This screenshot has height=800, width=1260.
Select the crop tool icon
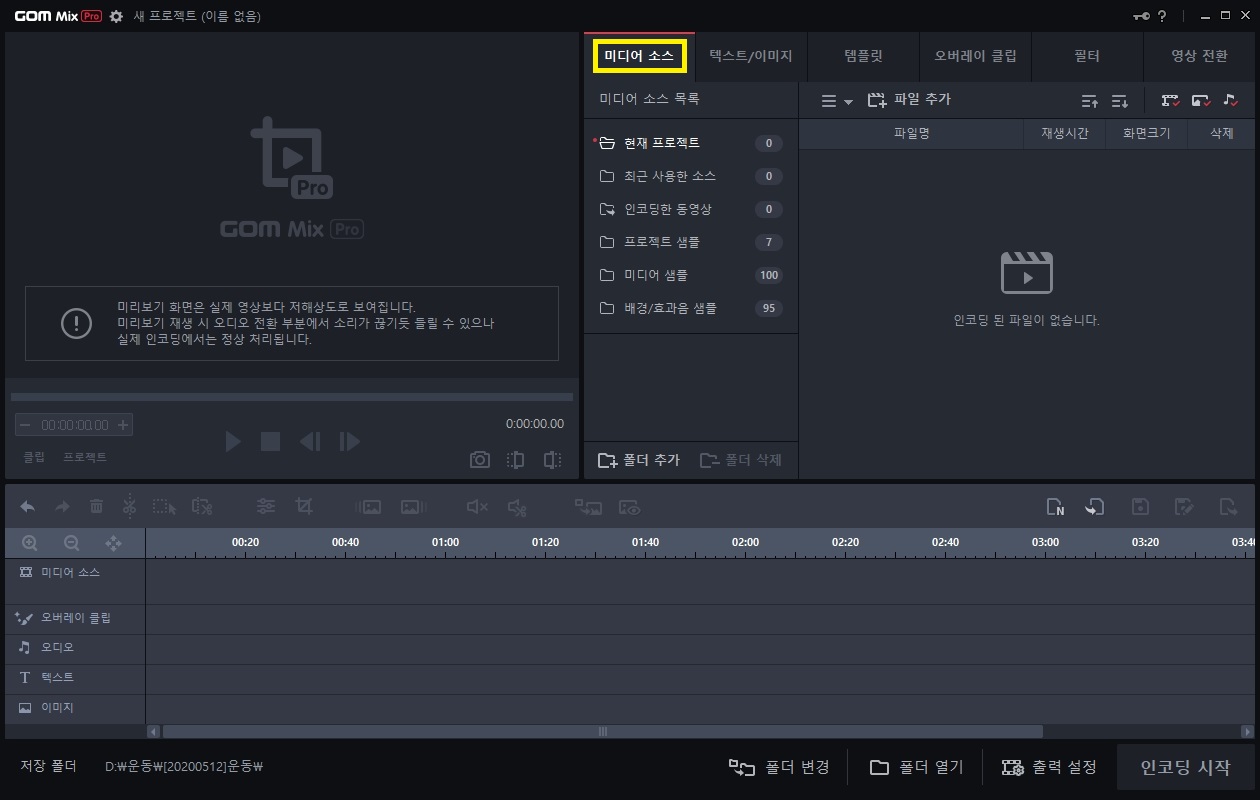tap(304, 507)
